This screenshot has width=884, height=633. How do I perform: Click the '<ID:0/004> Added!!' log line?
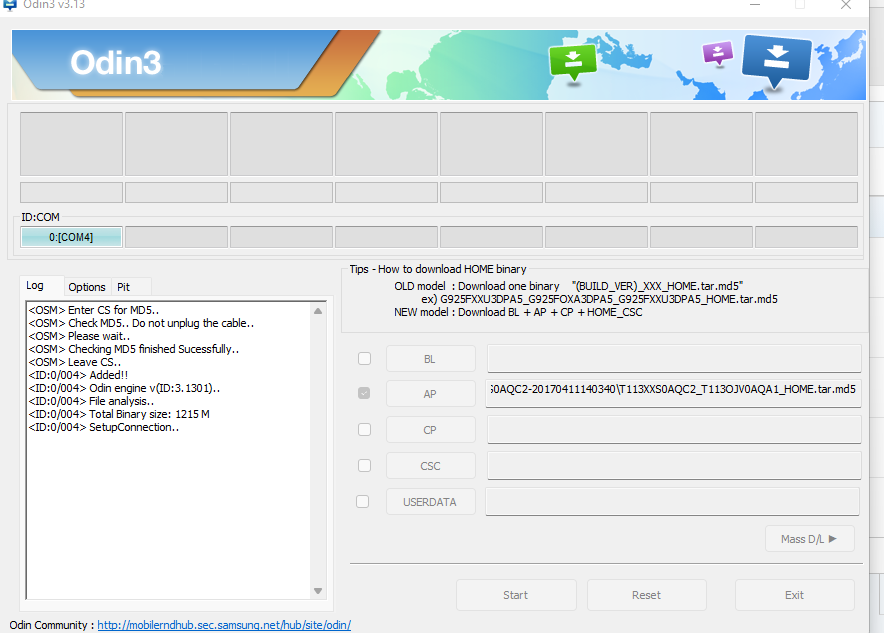pyautogui.click(x=78, y=375)
